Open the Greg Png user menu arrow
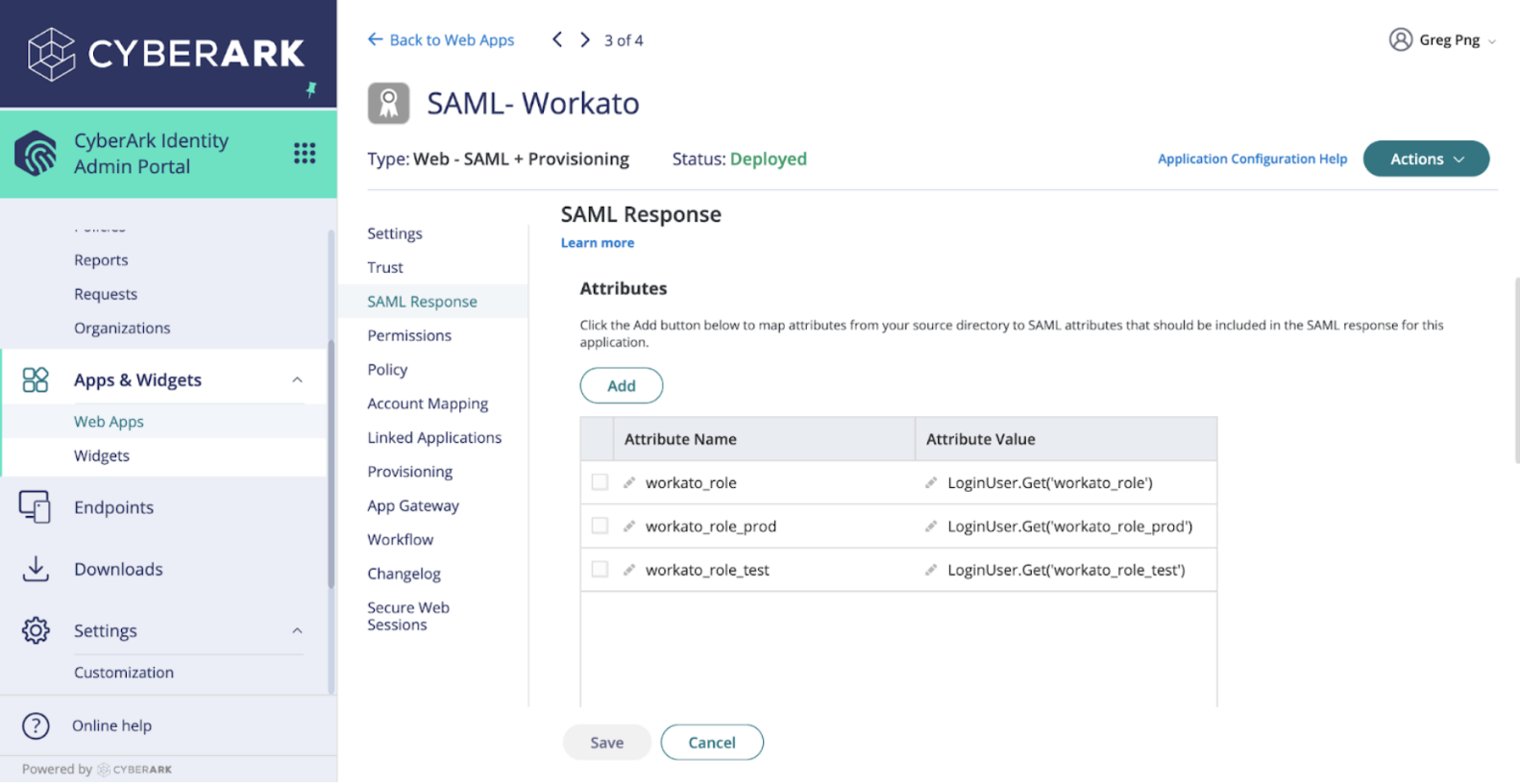This screenshot has height=784, width=1520. pos(1492,41)
